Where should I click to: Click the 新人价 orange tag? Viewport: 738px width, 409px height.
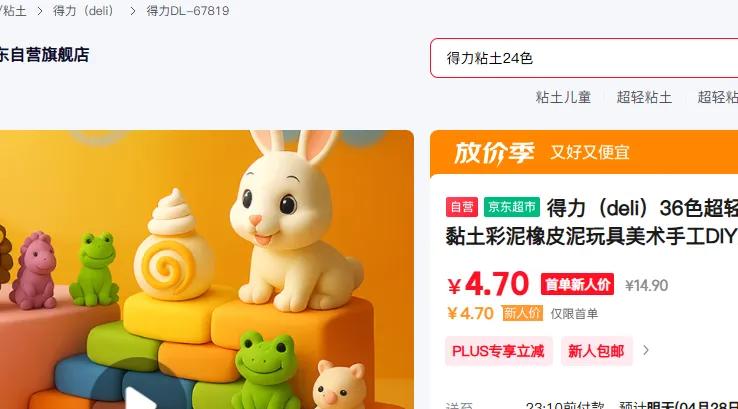[x=522, y=313]
